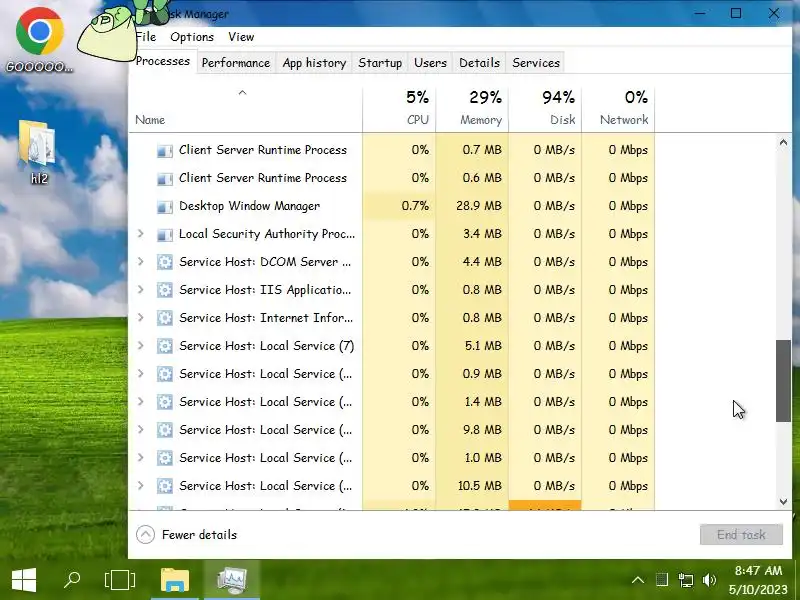
Task: Maximize the Task Manager window
Action: coord(736,13)
